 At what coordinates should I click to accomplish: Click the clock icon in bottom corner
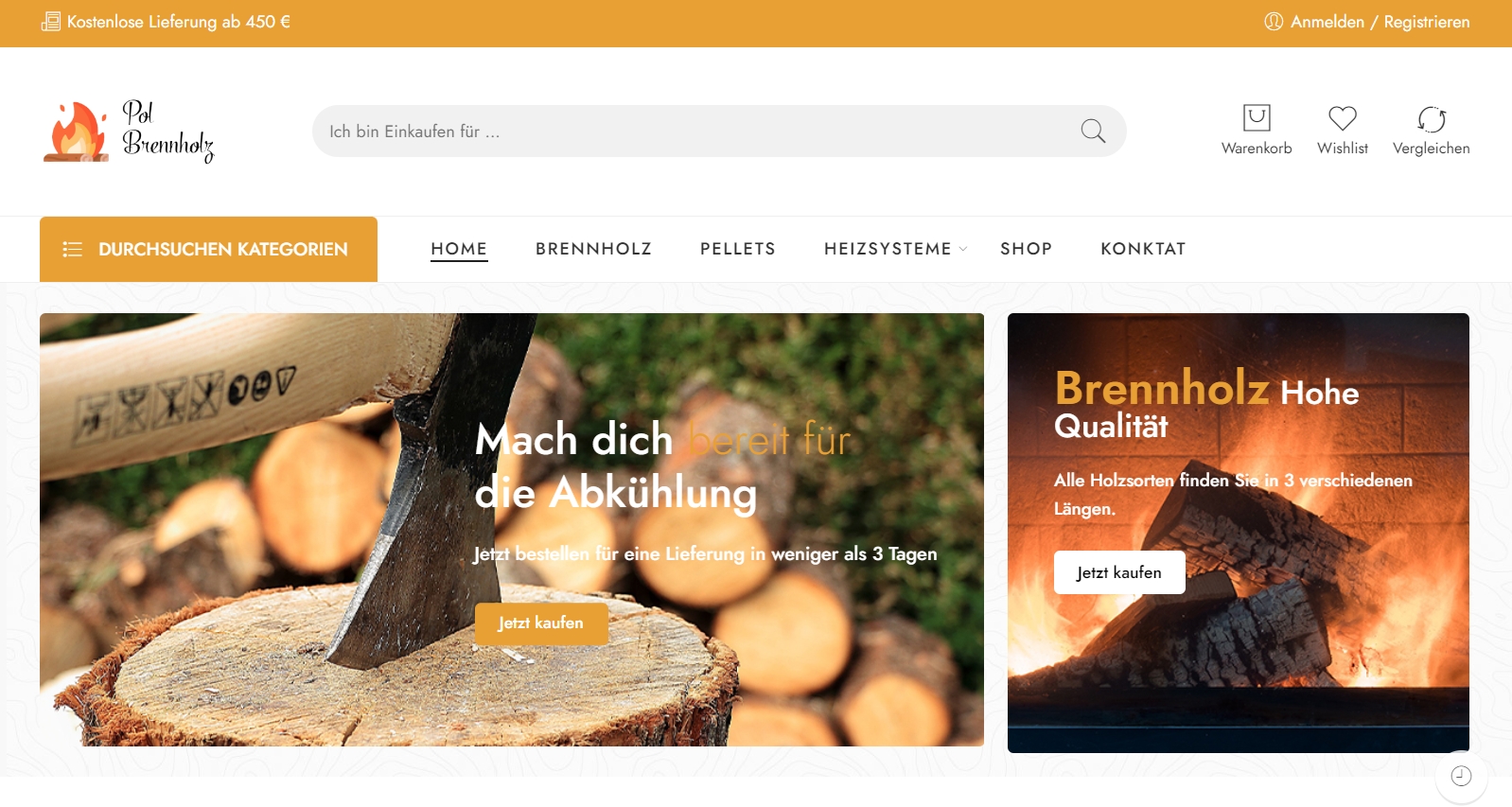tap(1461, 776)
